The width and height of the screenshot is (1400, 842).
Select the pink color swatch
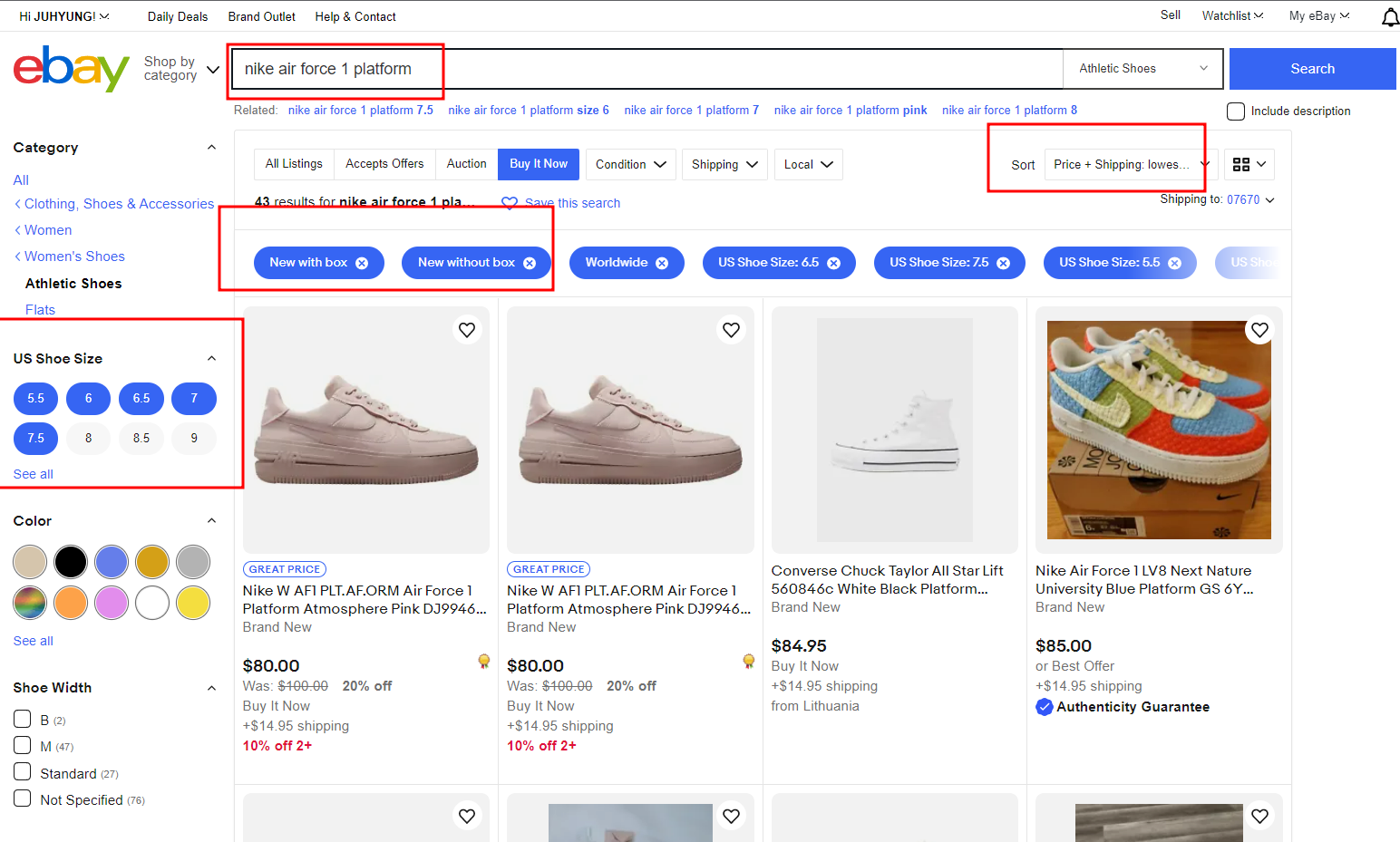point(112,603)
